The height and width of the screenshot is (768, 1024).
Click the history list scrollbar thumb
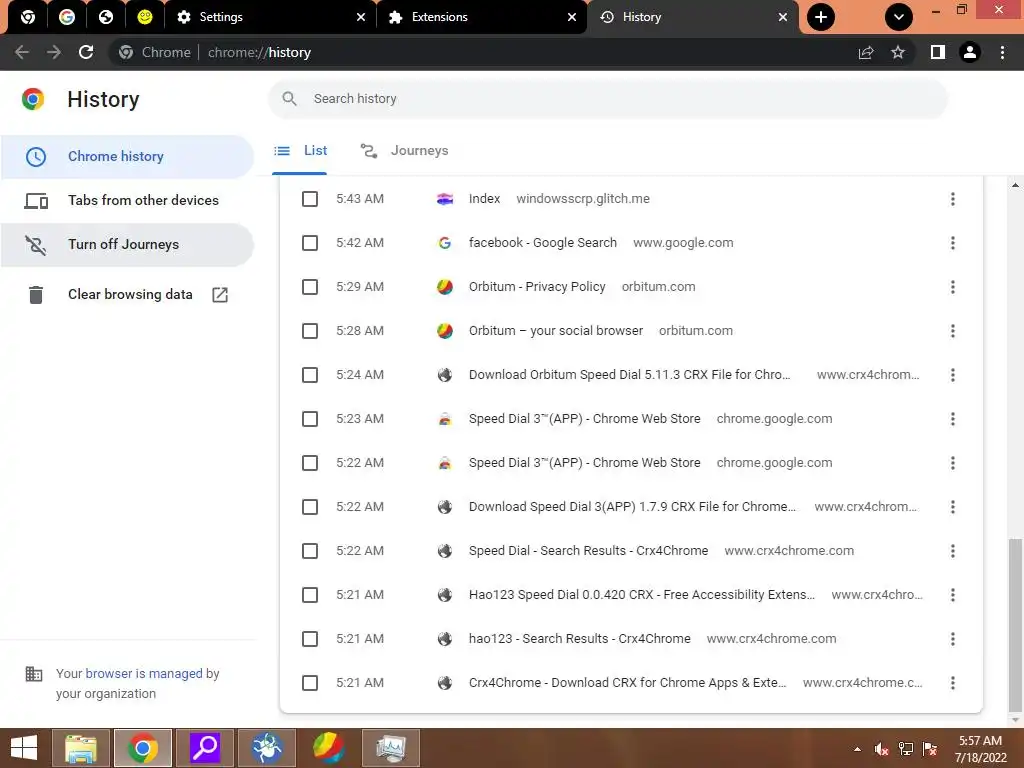point(1014,625)
